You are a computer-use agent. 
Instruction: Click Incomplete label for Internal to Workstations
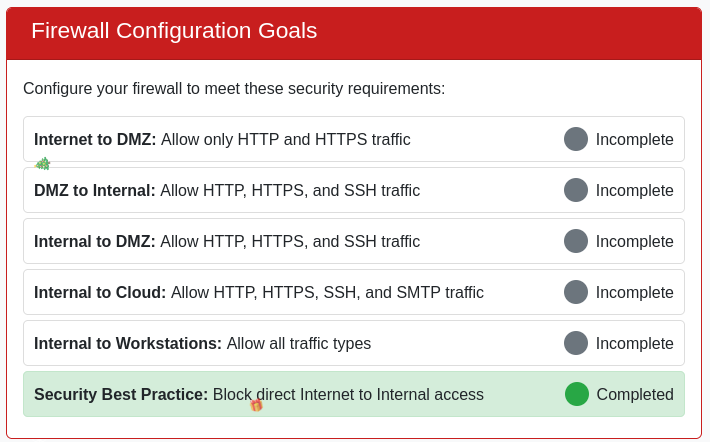tap(635, 343)
